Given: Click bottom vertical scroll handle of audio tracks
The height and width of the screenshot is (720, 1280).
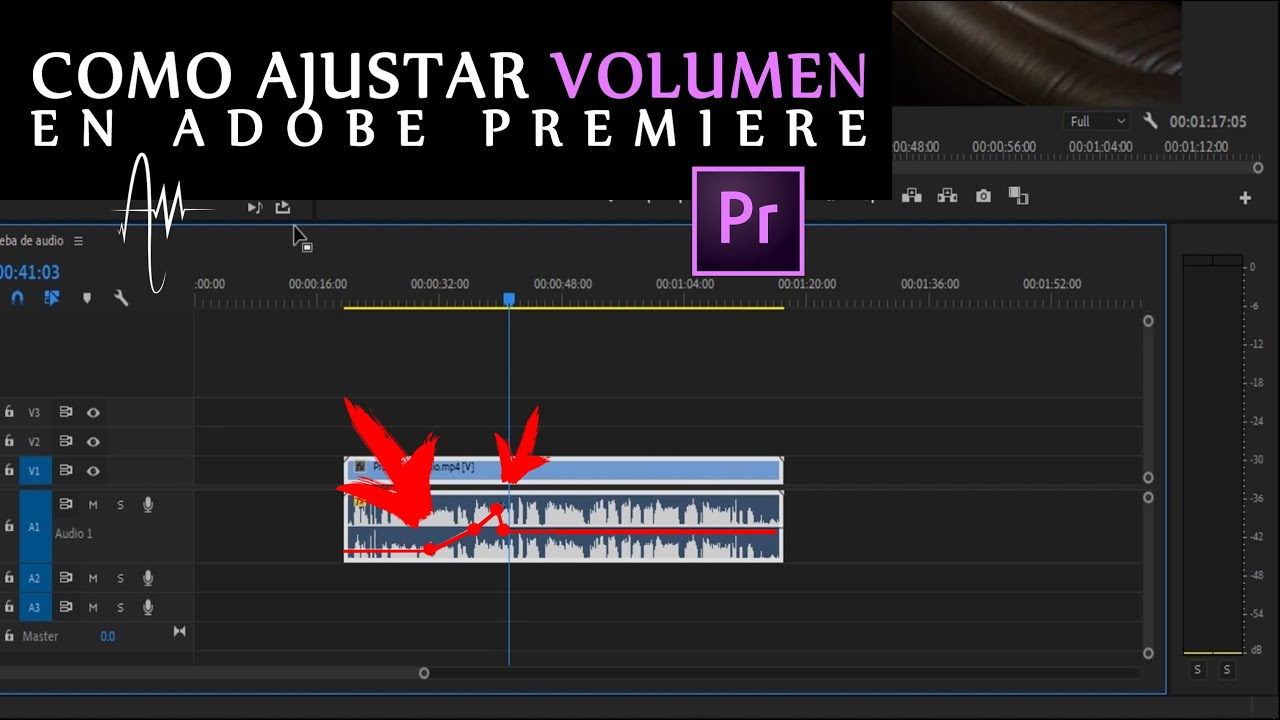Looking at the screenshot, I should (x=1148, y=653).
